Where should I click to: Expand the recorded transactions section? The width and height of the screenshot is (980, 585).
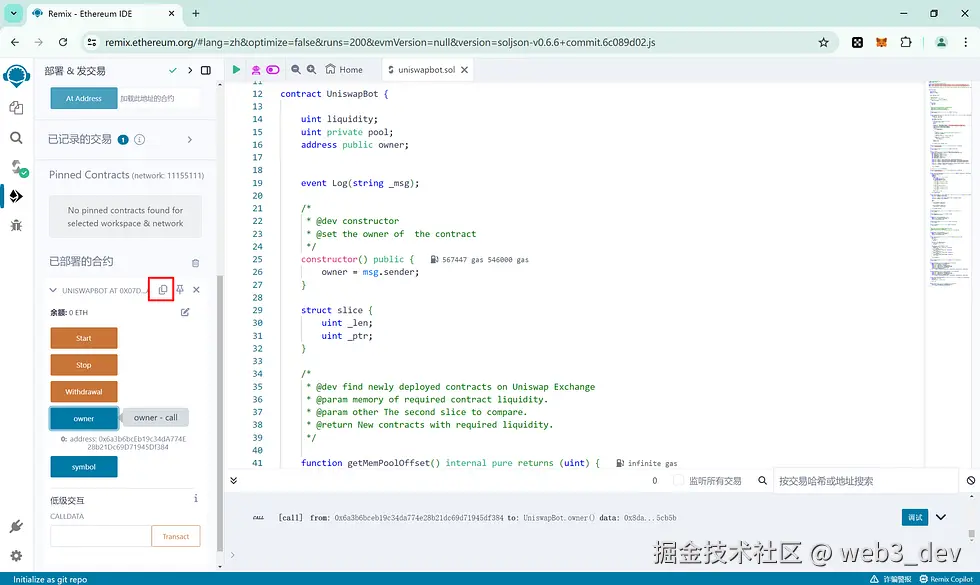189,139
